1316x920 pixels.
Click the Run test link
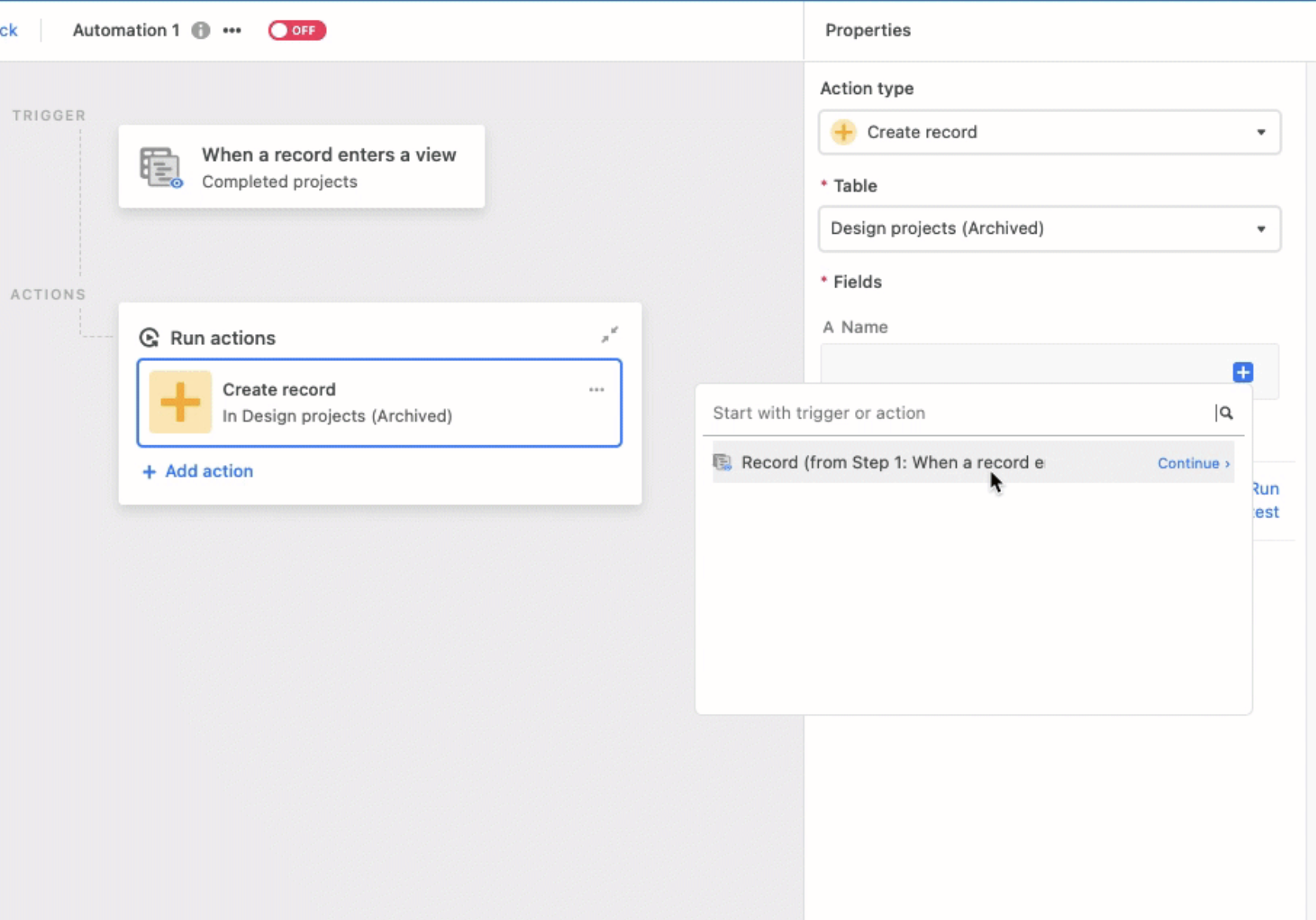[x=1265, y=500]
